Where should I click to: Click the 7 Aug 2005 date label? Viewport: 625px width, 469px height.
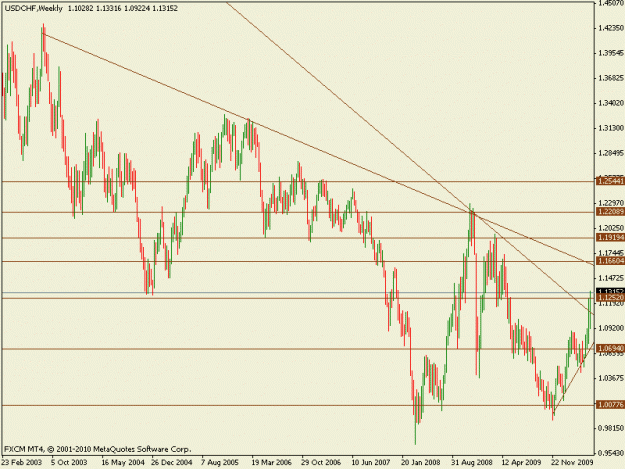[220, 463]
